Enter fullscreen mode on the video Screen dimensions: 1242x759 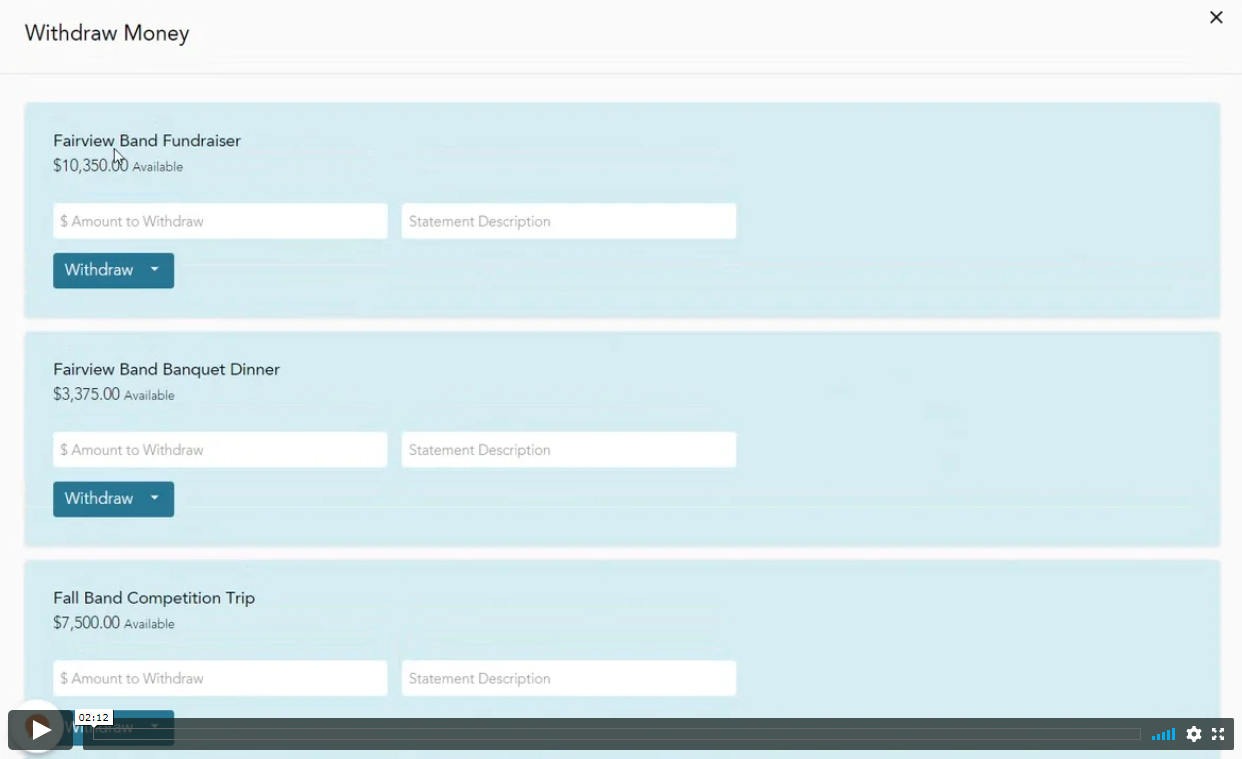1218,734
